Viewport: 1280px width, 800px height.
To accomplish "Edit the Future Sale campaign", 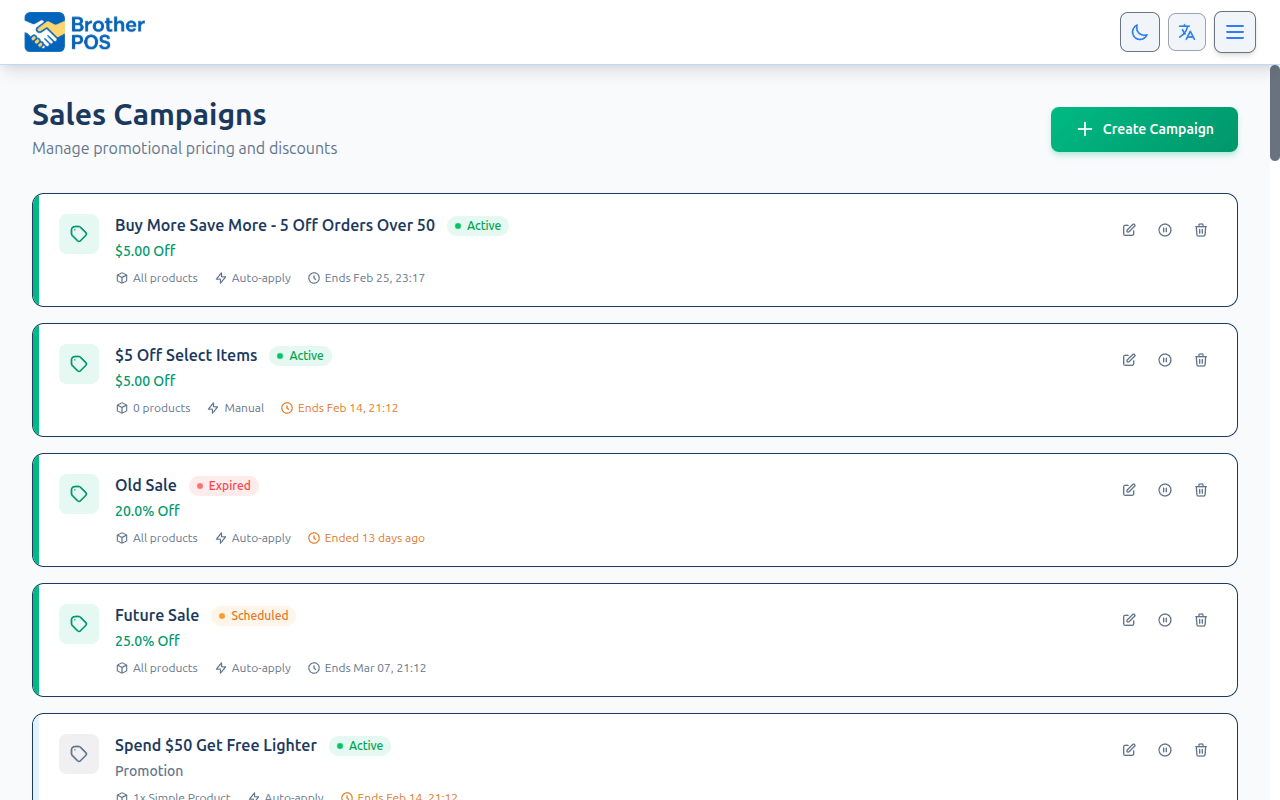I will click(x=1129, y=620).
